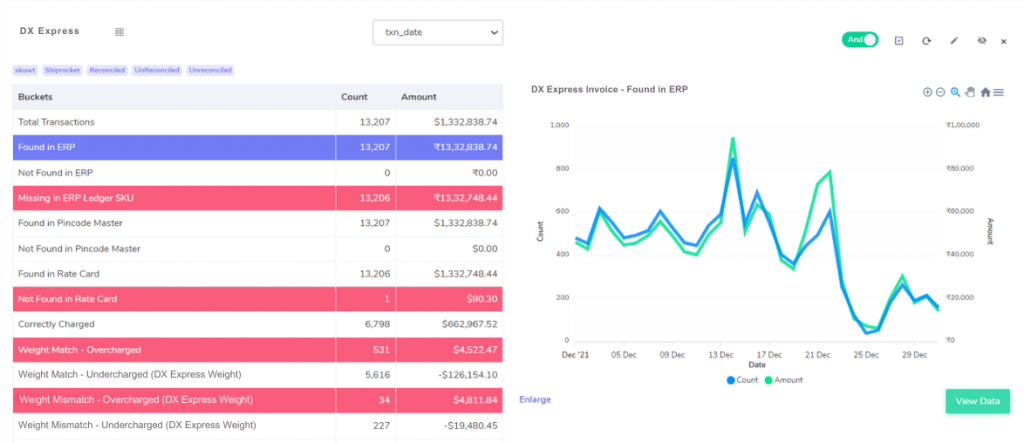Close the panel with the X icon
The width and height of the screenshot is (1024, 443).
[1004, 41]
